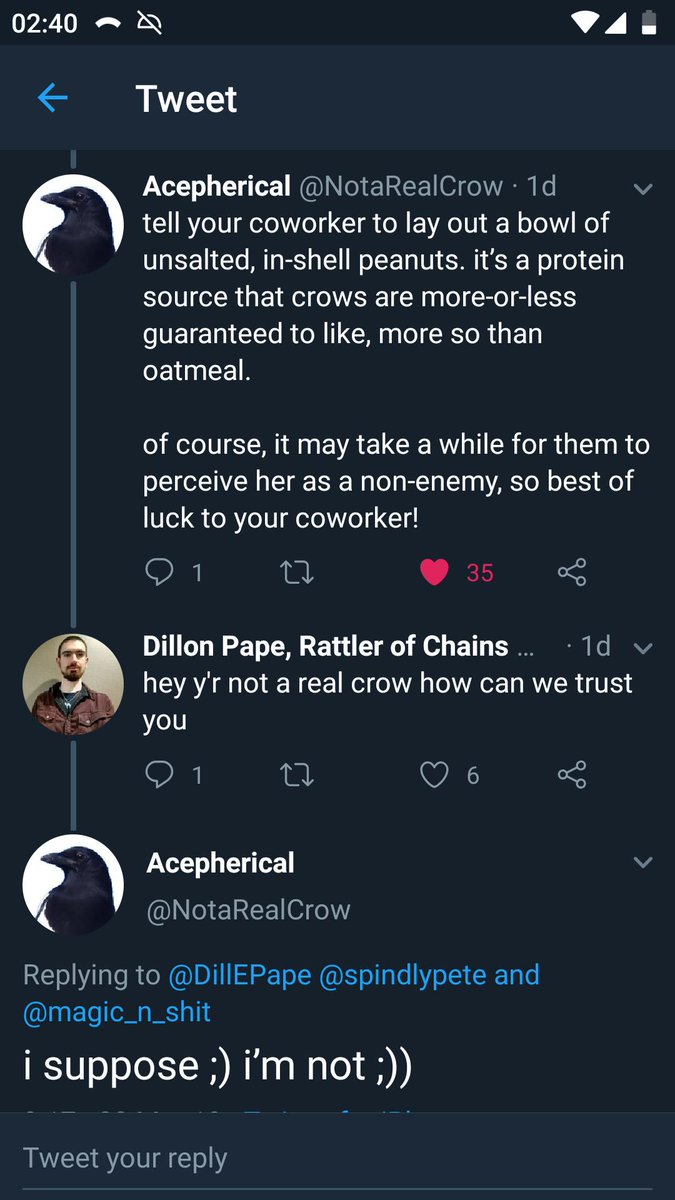Retweet Dillon Pape's tweet

[297, 775]
